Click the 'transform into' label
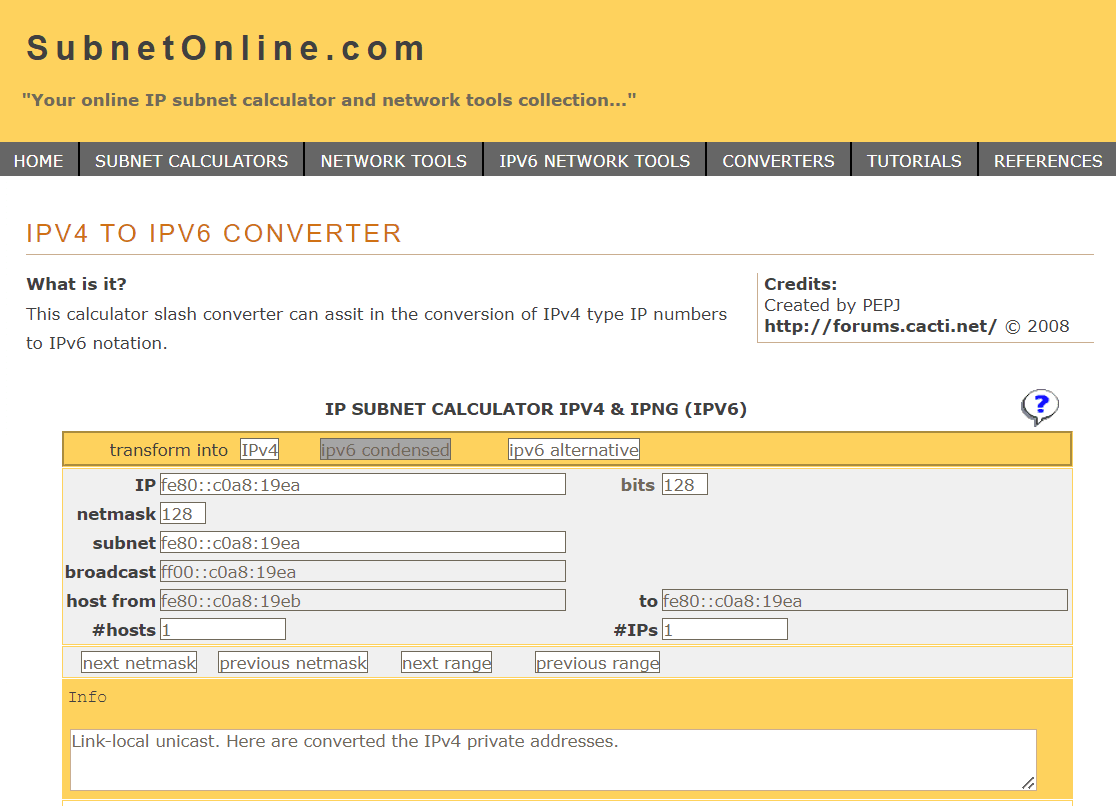 pyautogui.click(x=169, y=450)
